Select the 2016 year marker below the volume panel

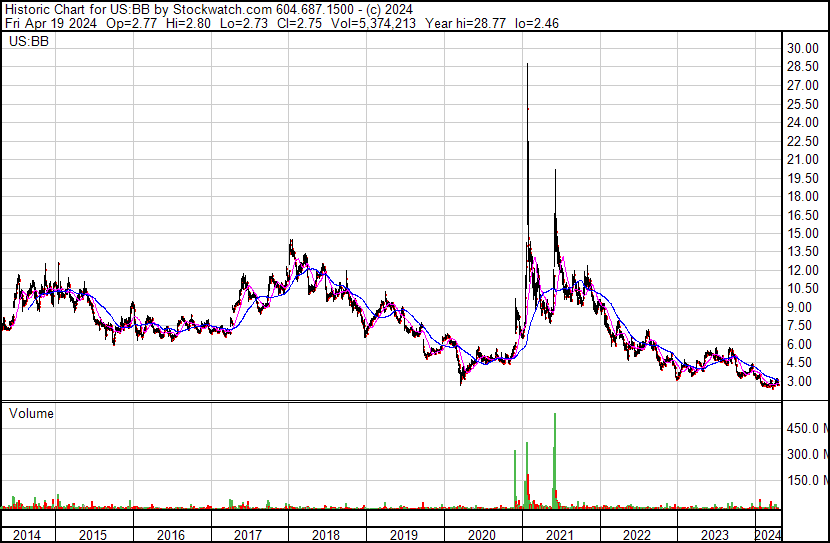point(171,535)
